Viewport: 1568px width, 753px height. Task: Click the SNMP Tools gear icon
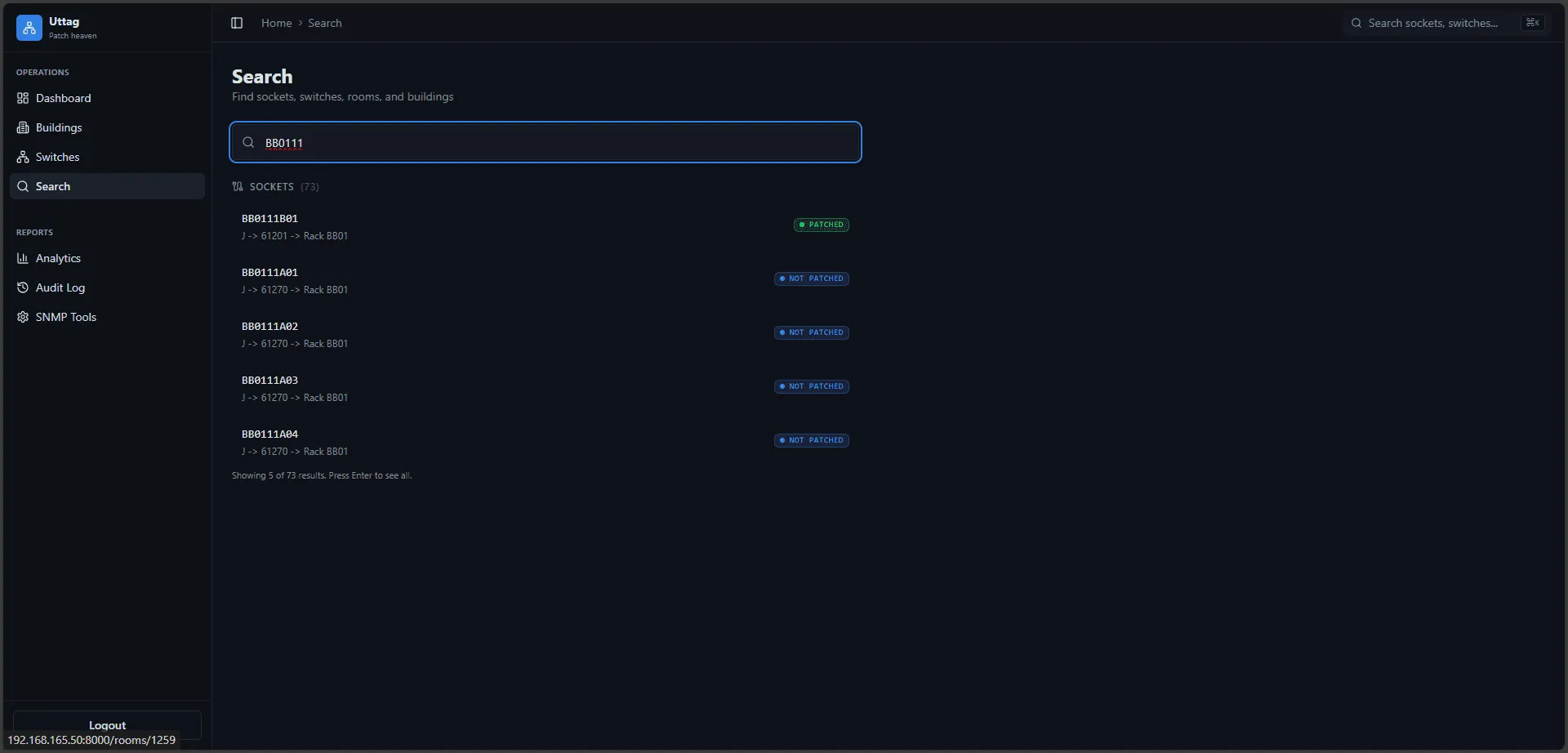click(x=23, y=317)
